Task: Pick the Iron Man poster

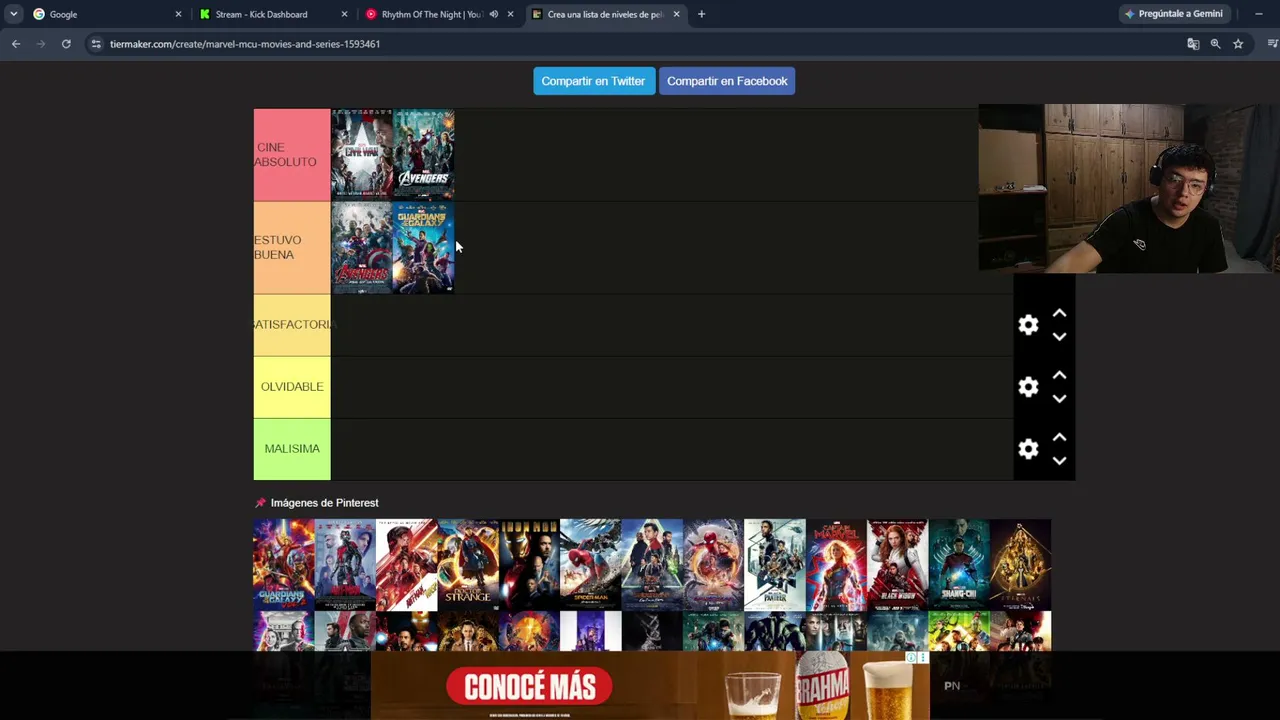Action: [529, 565]
